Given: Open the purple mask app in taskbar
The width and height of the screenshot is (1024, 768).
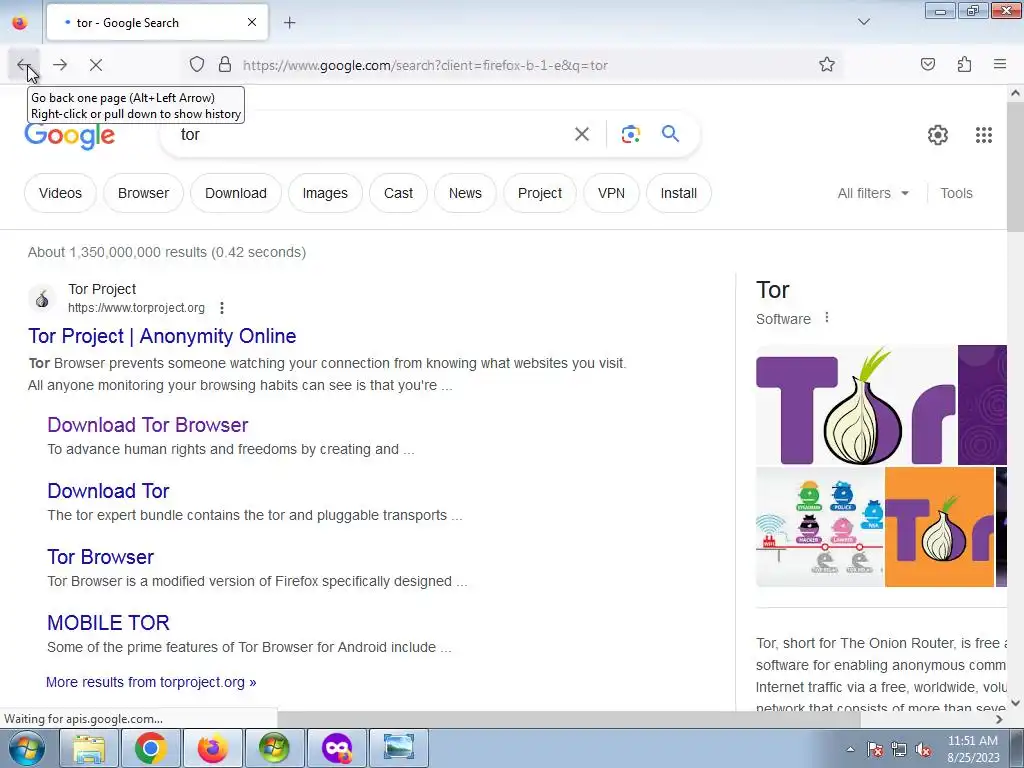Looking at the screenshot, I should pyautogui.click(x=336, y=748).
